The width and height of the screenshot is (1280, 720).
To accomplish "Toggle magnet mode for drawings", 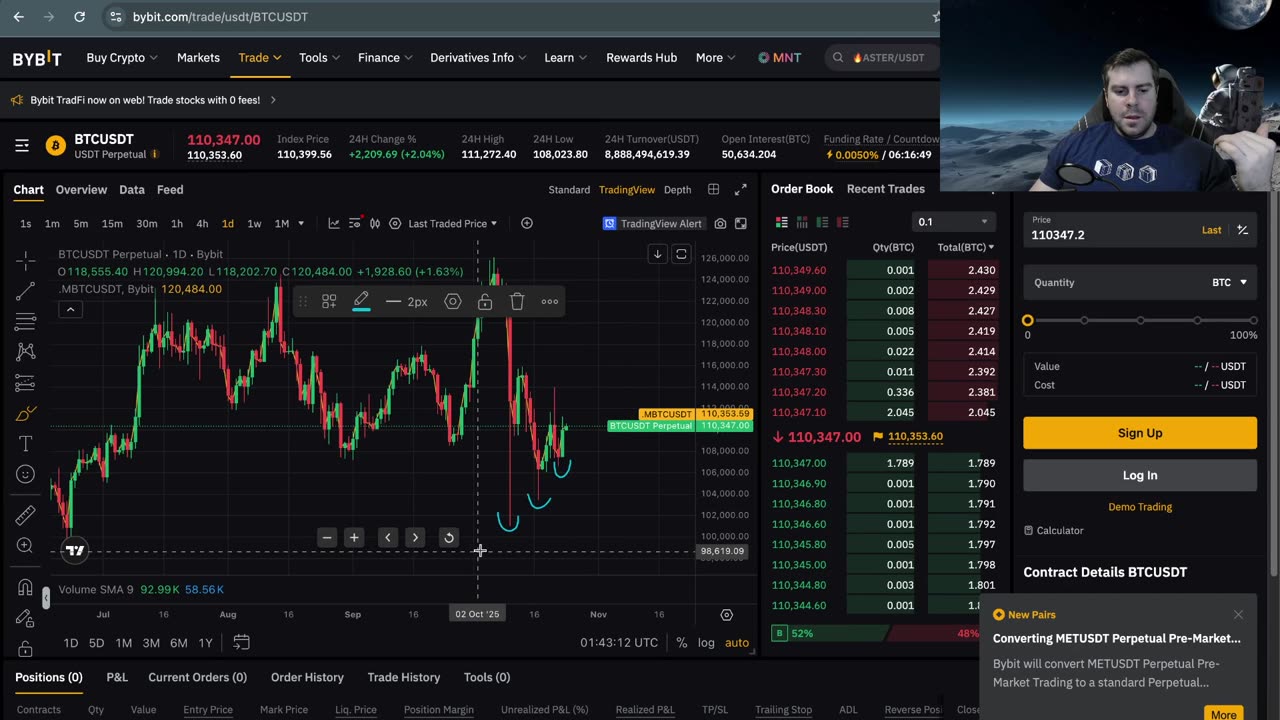I will (x=26, y=587).
